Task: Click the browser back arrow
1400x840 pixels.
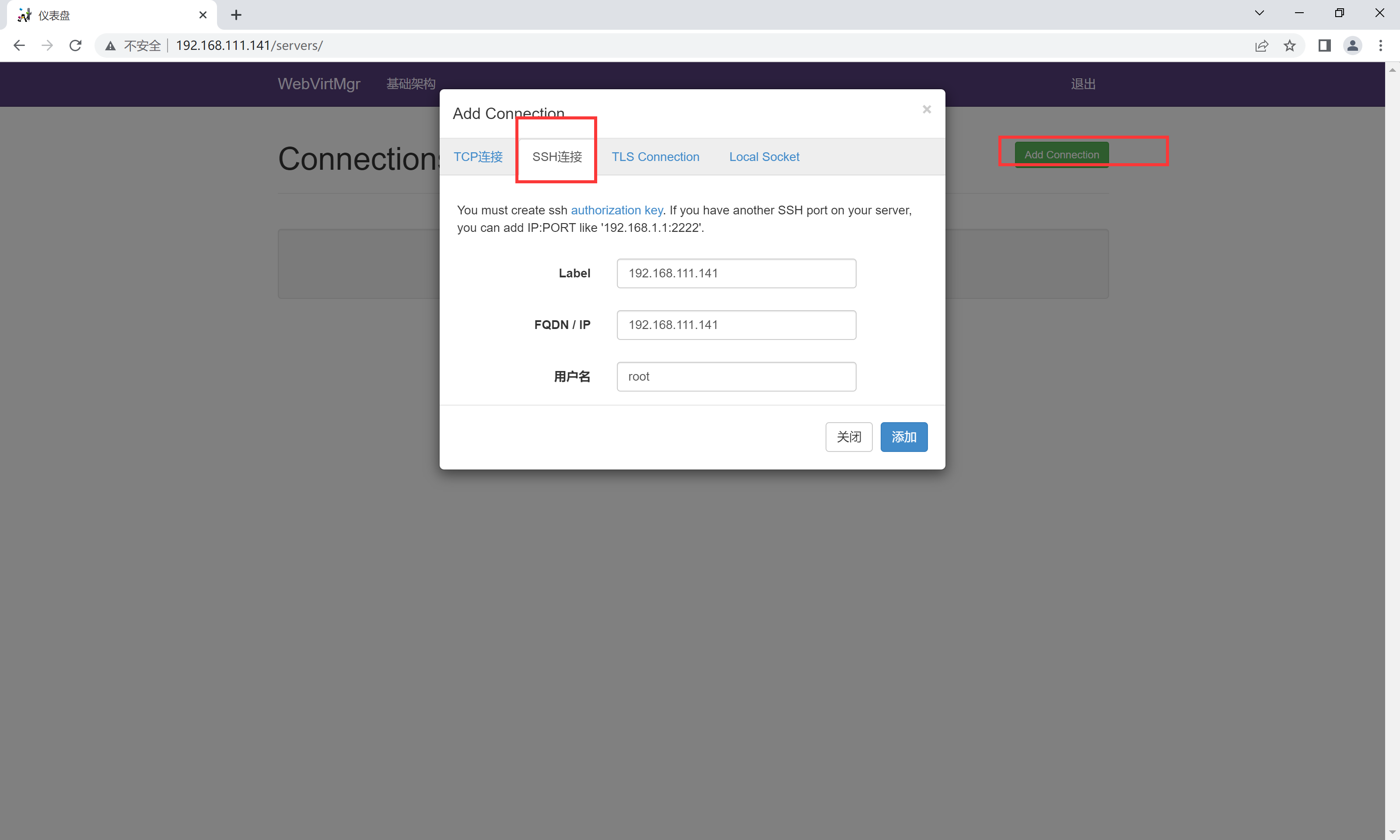Action: coord(19,45)
